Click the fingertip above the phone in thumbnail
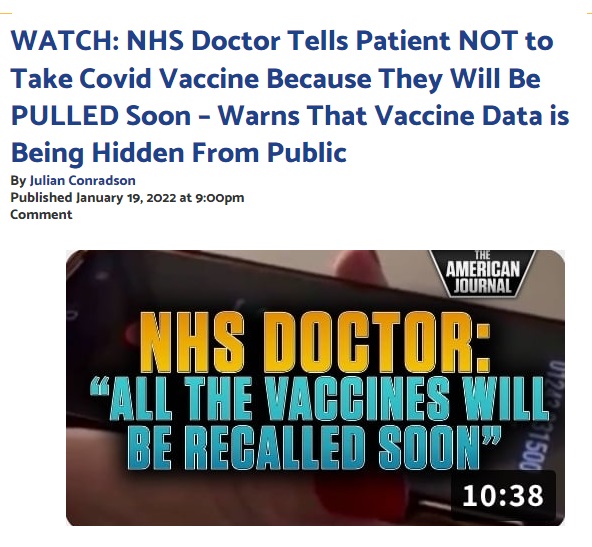The image size is (592, 547). coord(357,264)
